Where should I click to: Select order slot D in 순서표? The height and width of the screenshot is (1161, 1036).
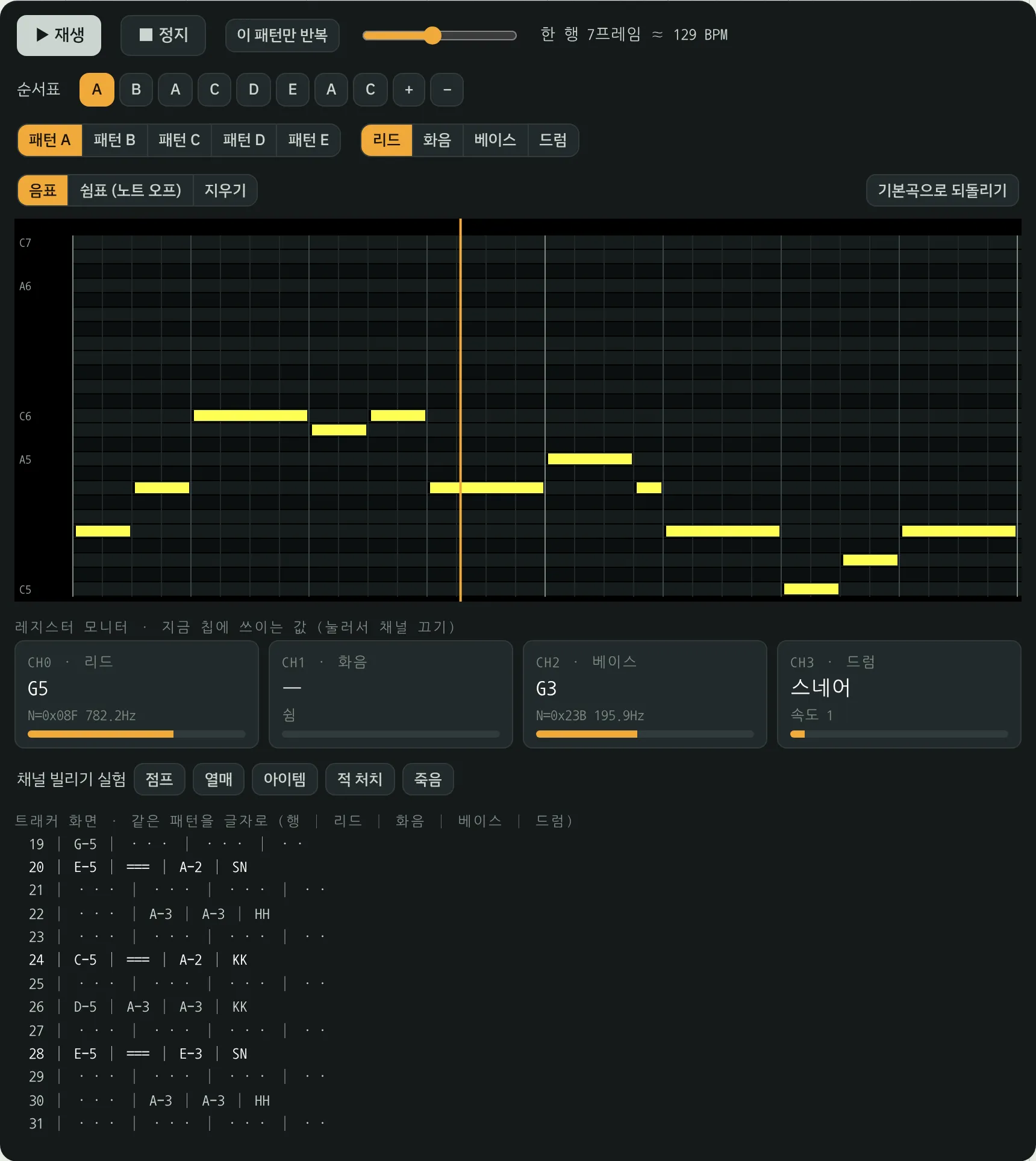tap(254, 90)
